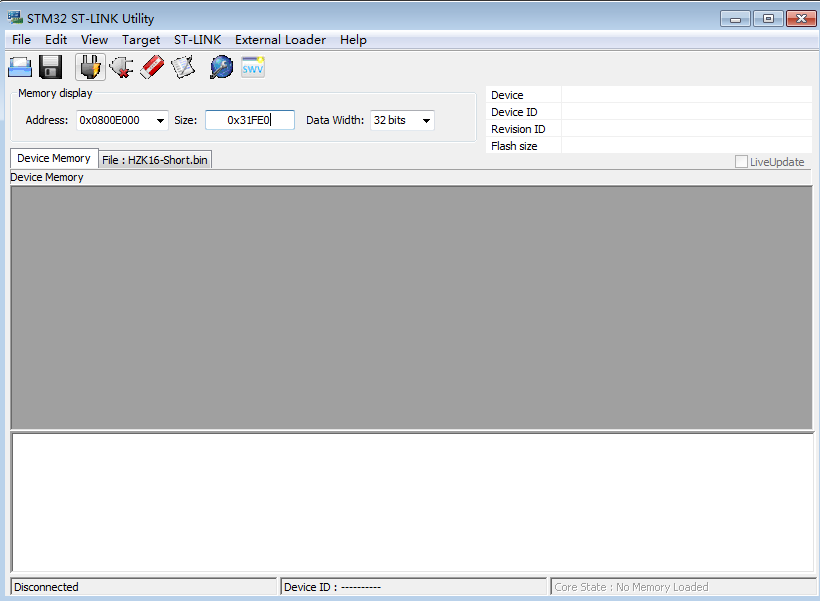
Task: Click the Size input field 0x31FE0
Action: click(250, 120)
